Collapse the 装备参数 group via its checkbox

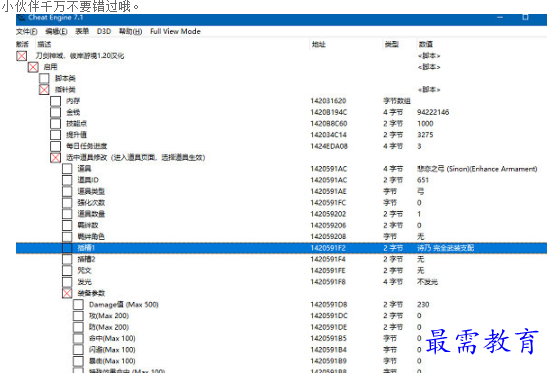point(67,293)
